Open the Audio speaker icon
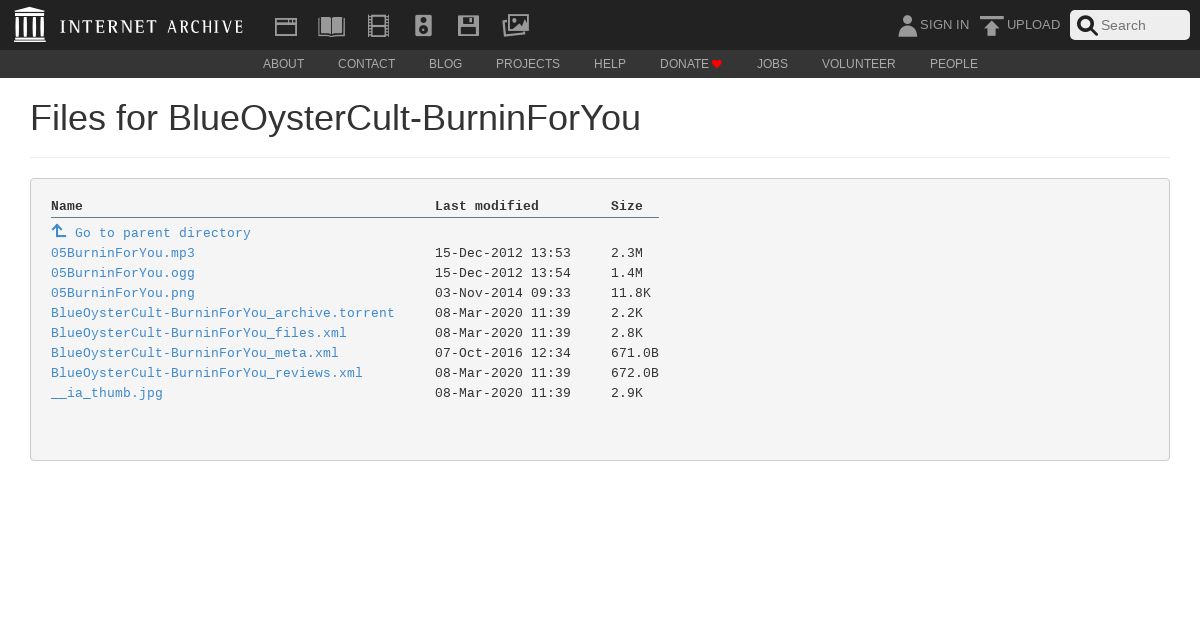1200x630 pixels. pyautogui.click(x=423, y=26)
